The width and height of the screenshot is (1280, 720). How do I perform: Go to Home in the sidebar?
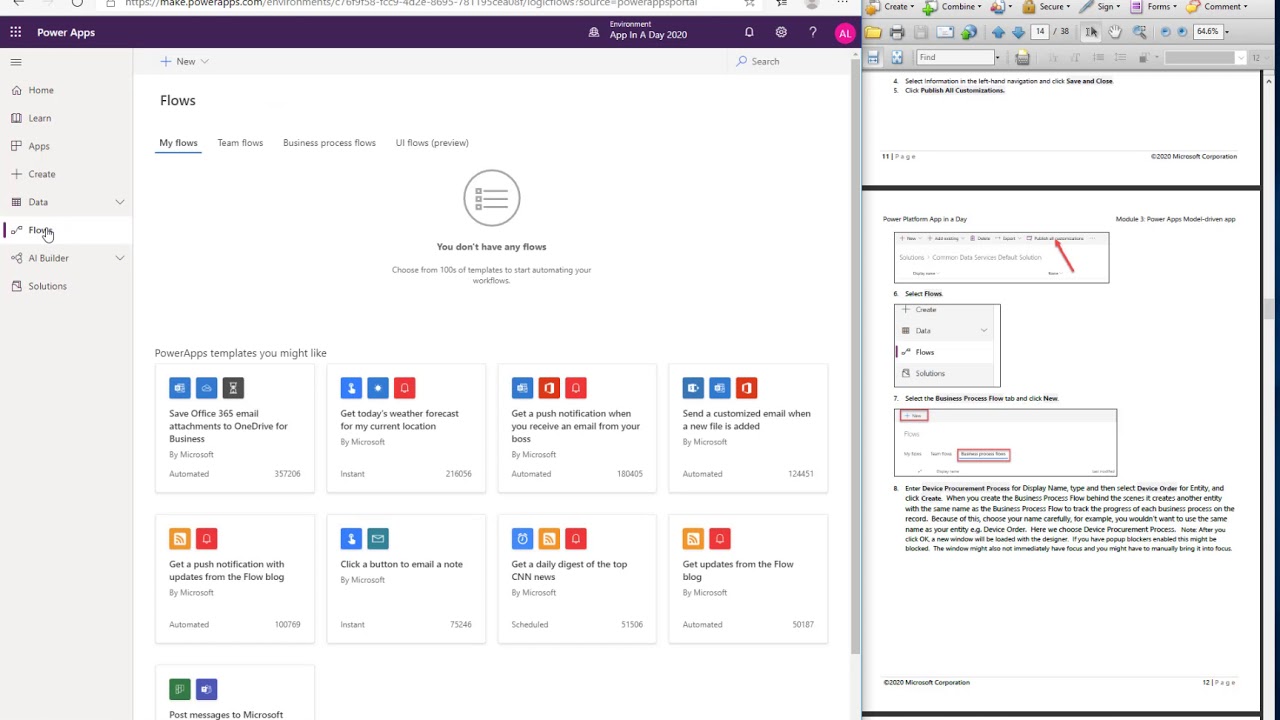[x=41, y=90]
